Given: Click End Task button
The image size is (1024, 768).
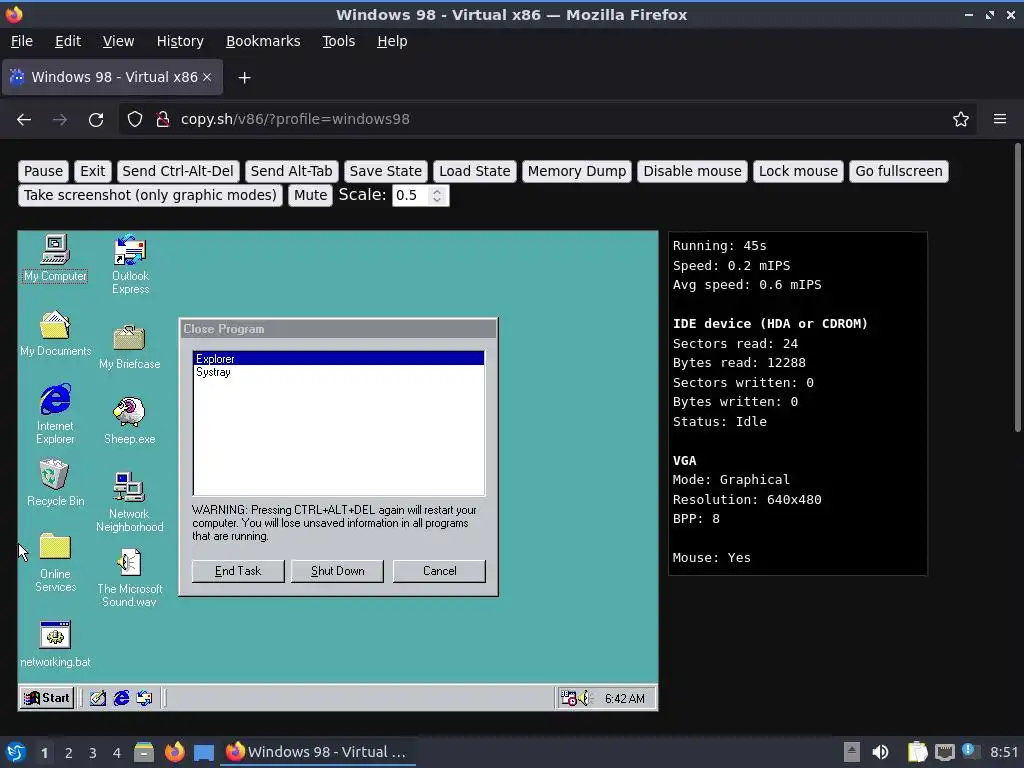Looking at the screenshot, I should click(238, 571).
